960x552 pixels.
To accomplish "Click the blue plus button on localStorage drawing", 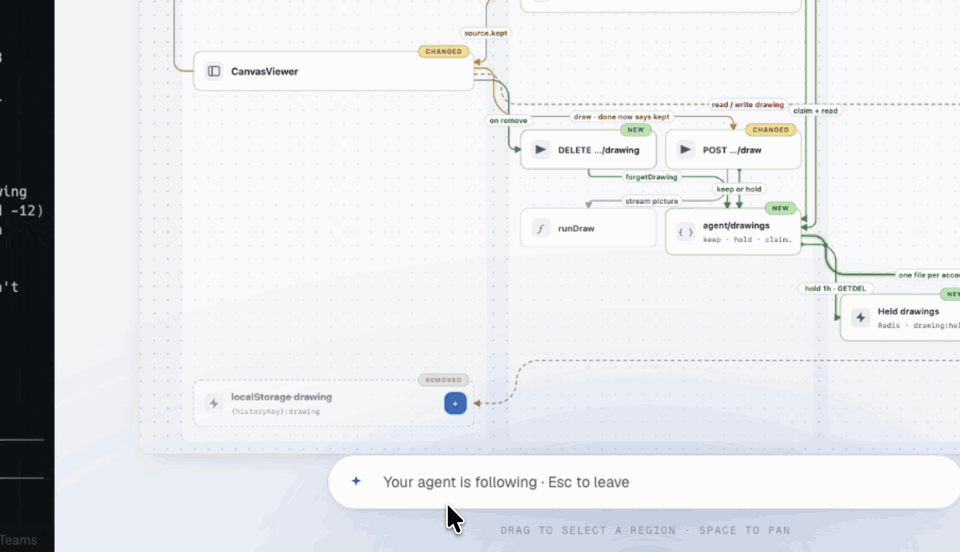I will pyautogui.click(x=456, y=404).
